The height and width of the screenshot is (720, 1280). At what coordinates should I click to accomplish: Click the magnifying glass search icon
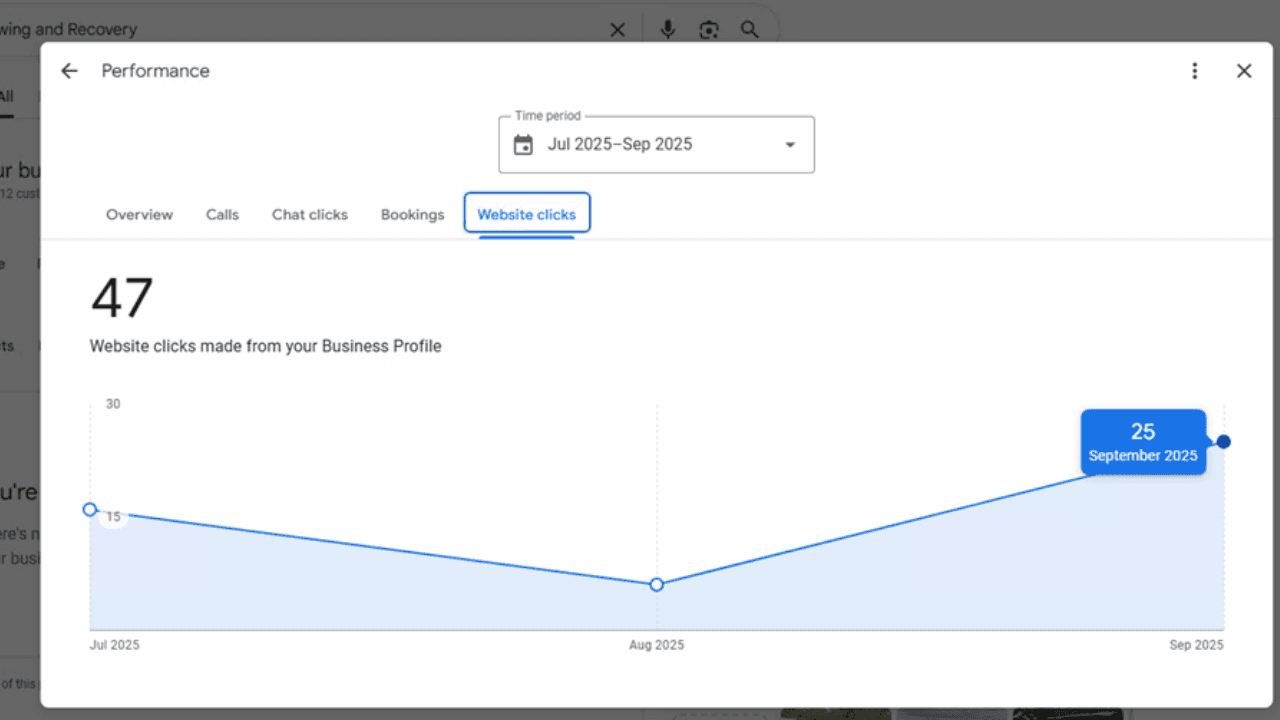(x=749, y=30)
